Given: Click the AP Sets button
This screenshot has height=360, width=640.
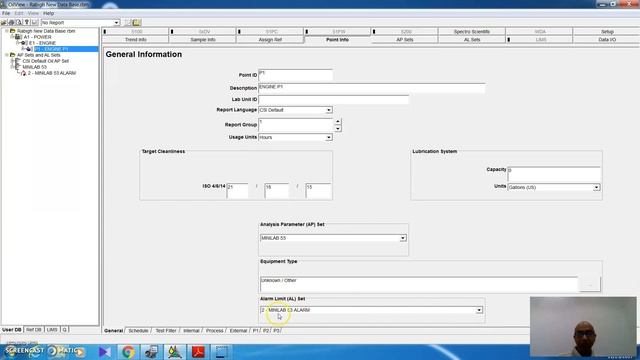Looking at the screenshot, I should pyautogui.click(x=404, y=40).
